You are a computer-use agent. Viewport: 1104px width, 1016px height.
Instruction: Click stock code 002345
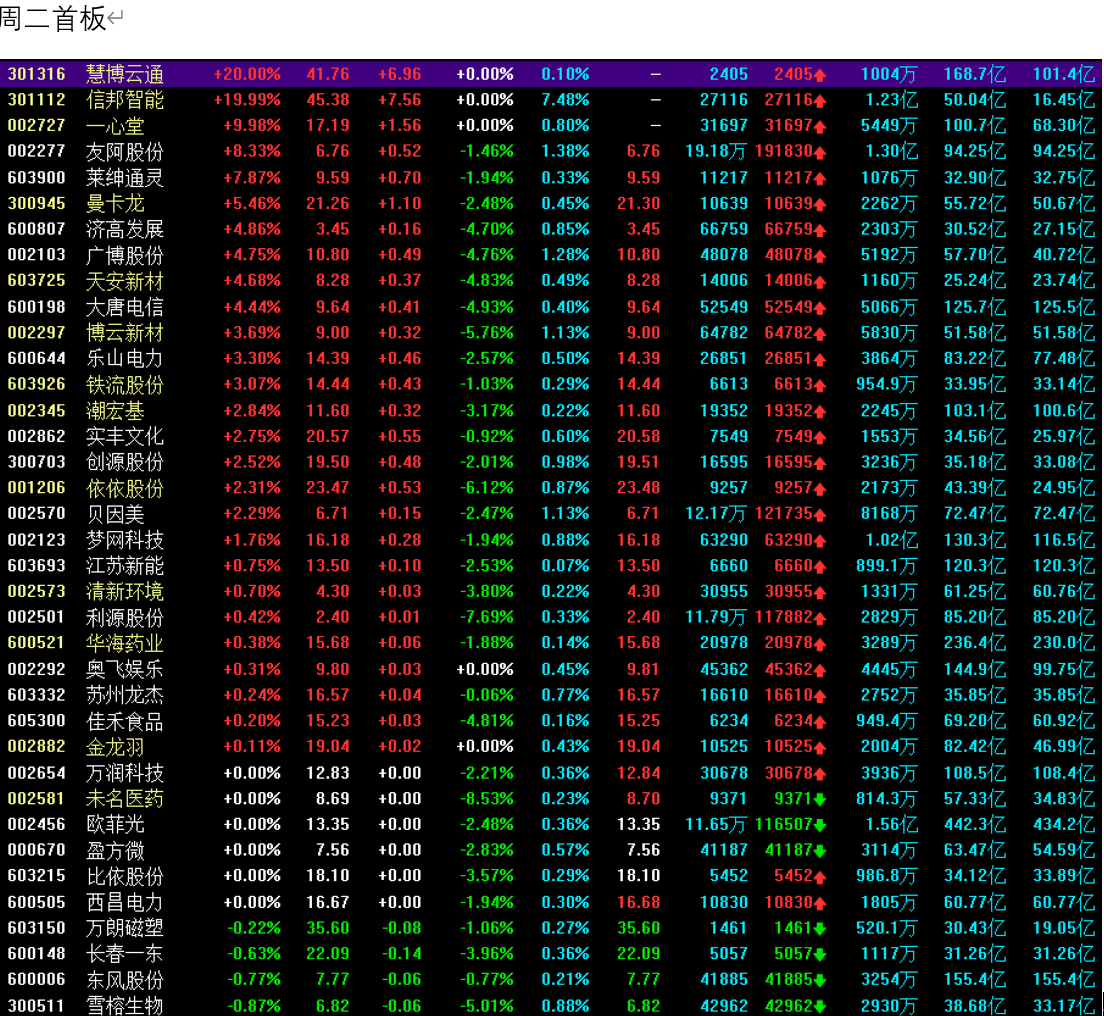click(x=37, y=410)
